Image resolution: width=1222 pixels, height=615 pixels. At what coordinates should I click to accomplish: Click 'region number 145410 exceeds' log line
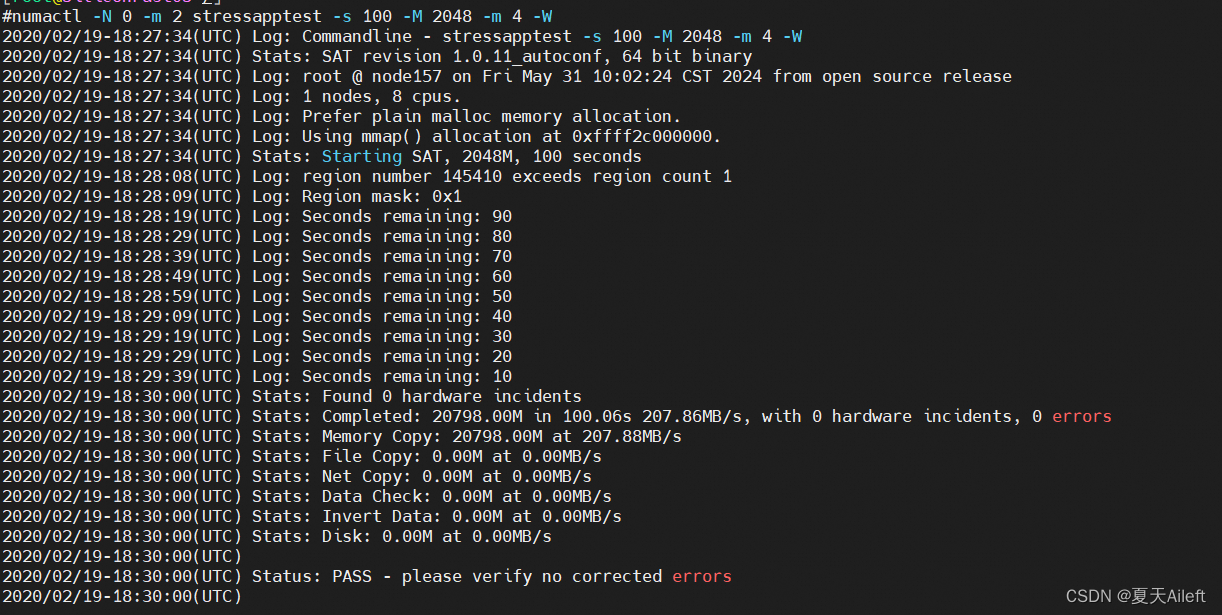pyautogui.click(x=367, y=176)
